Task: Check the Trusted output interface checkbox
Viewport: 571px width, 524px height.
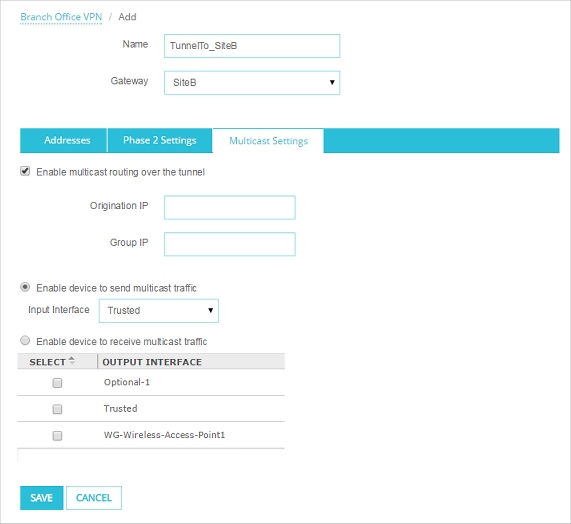Action: pos(57,409)
